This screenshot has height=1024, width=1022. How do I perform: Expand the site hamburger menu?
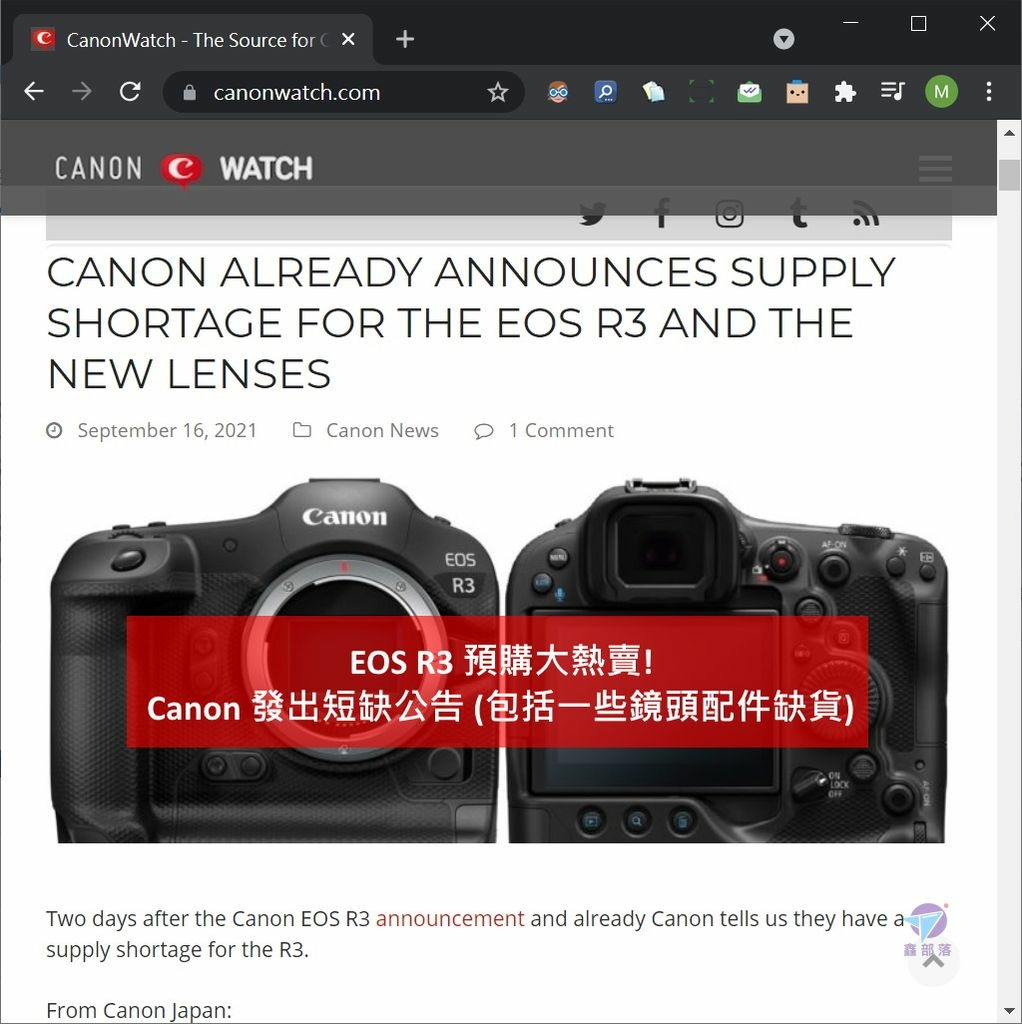pos(934,168)
